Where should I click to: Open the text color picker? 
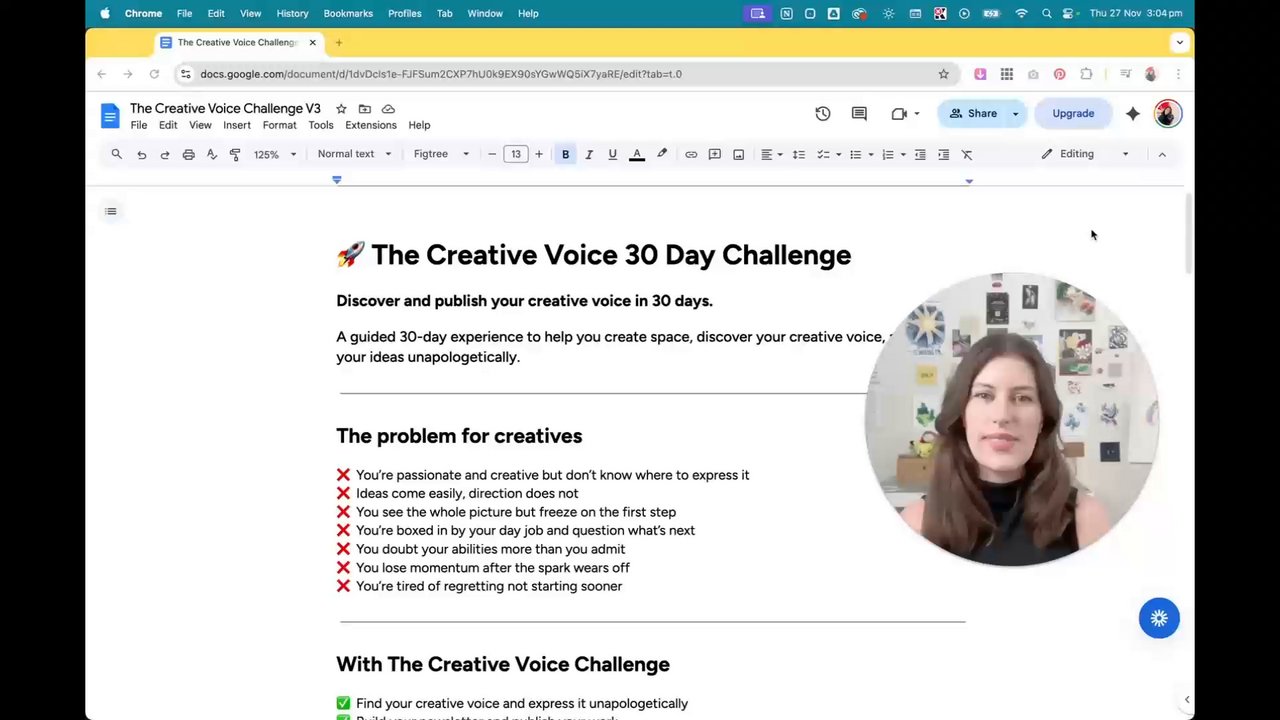coord(637,154)
